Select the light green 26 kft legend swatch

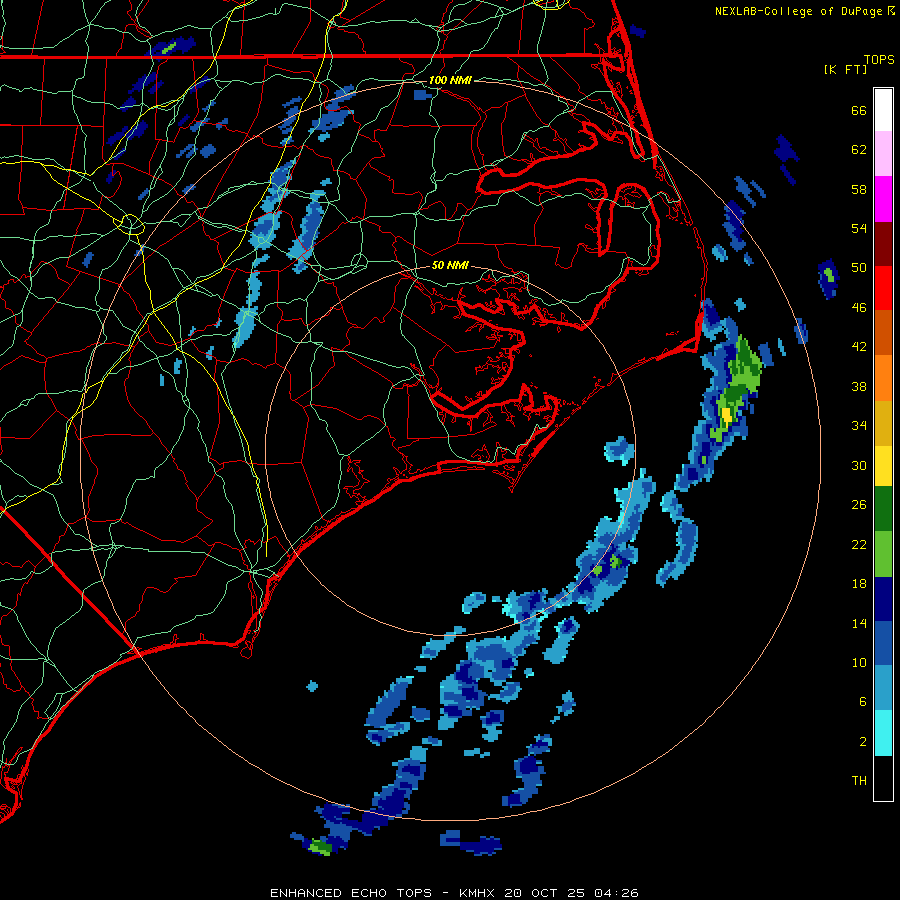883,554
